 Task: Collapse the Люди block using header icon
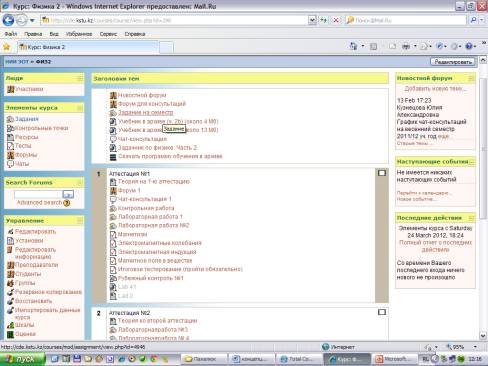tap(80, 78)
